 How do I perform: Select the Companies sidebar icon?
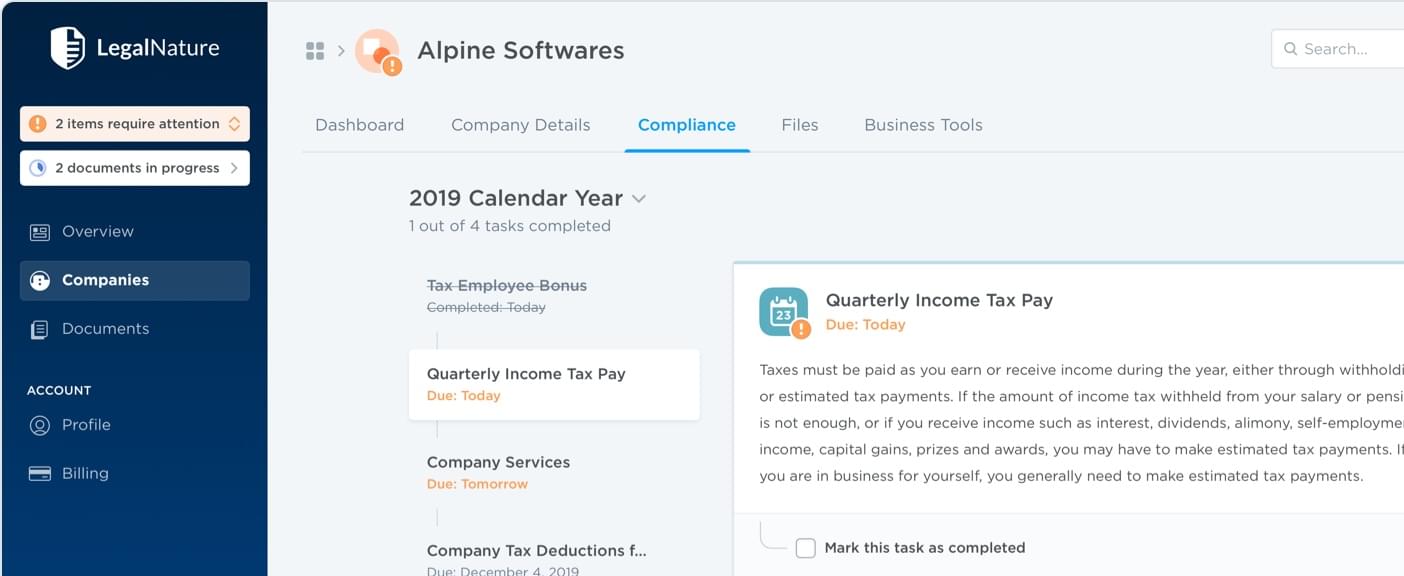(x=40, y=281)
